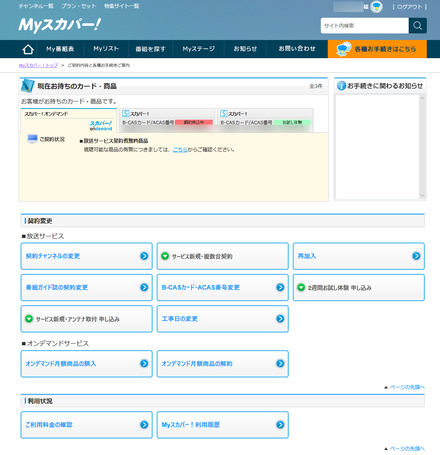
Task: Click the search magnifier button
Action: click(x=418, y=26)
